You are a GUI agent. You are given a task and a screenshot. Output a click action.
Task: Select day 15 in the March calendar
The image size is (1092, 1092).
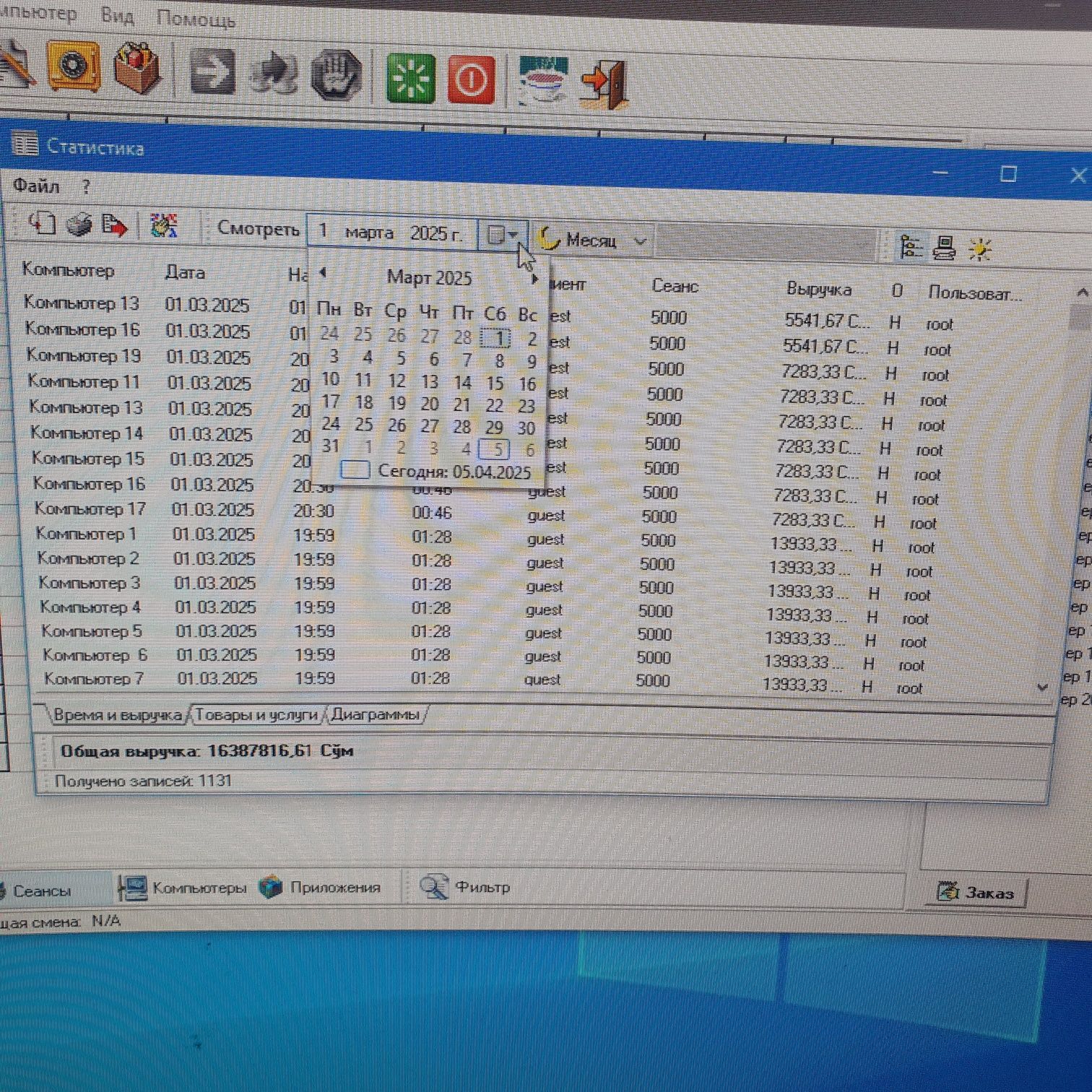(x=495, y=383)
